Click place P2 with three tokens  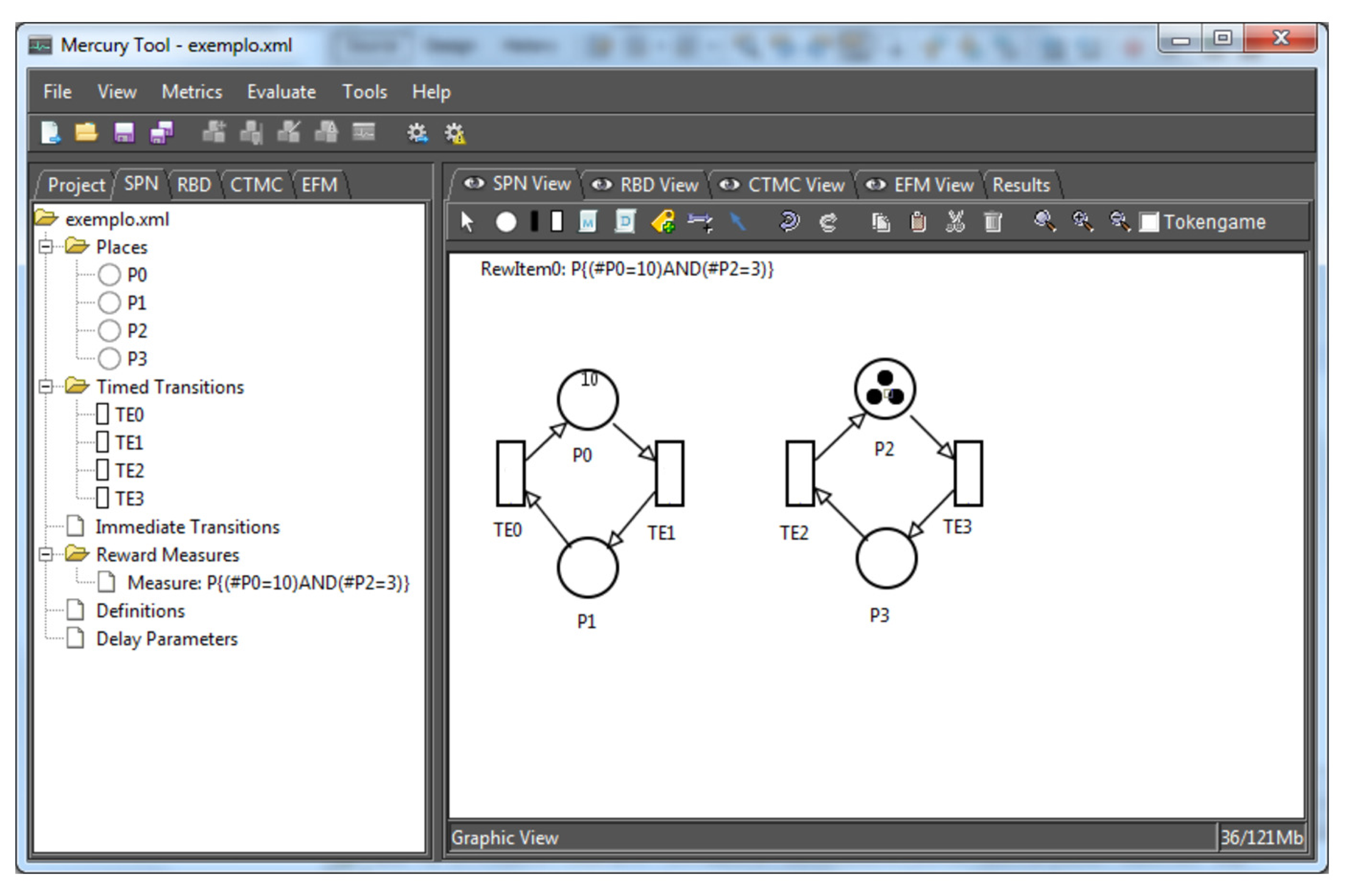pyautogui.click(x=885, y=389)
